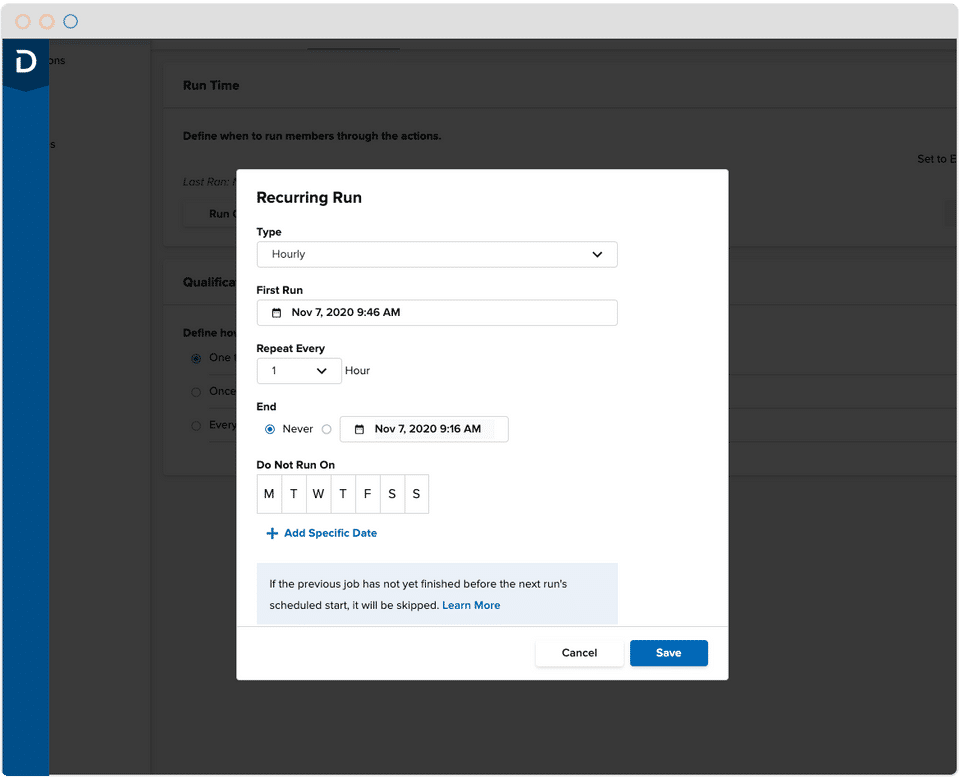The height and width of the screenshot is (778, 960).
Task: Click calendar icon in End date field
Action: (x=359, y=429)
